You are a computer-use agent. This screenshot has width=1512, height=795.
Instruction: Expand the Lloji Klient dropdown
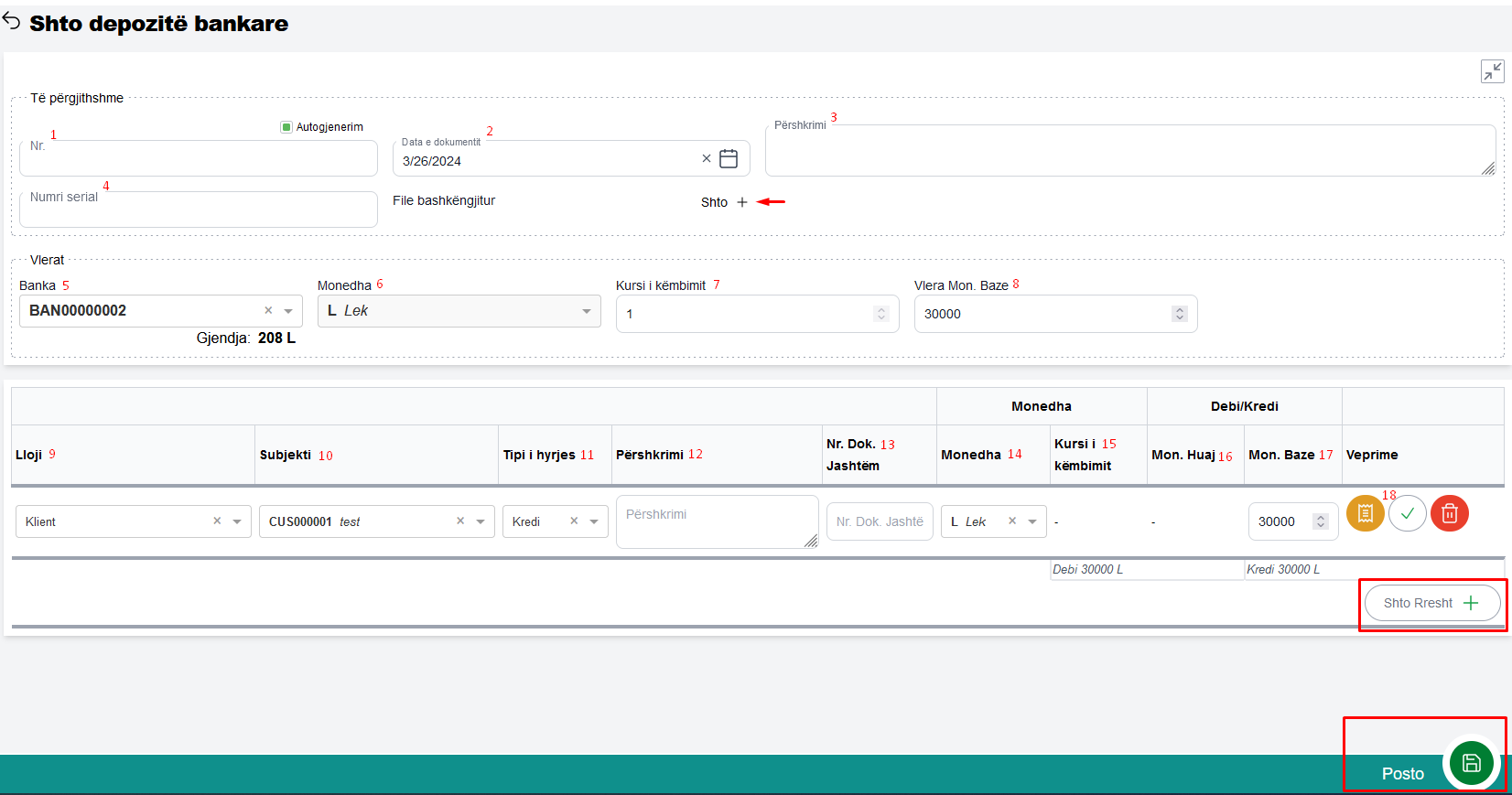point(237,521)
